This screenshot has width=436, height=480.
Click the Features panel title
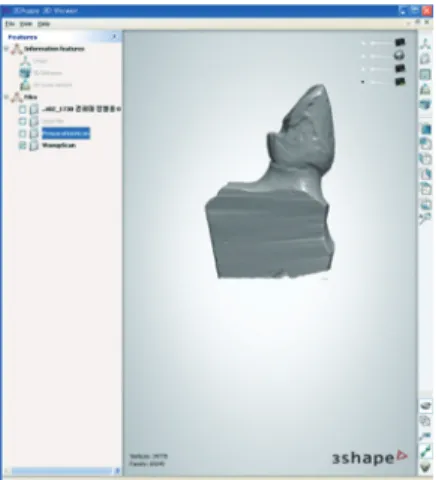coord(22,37)
